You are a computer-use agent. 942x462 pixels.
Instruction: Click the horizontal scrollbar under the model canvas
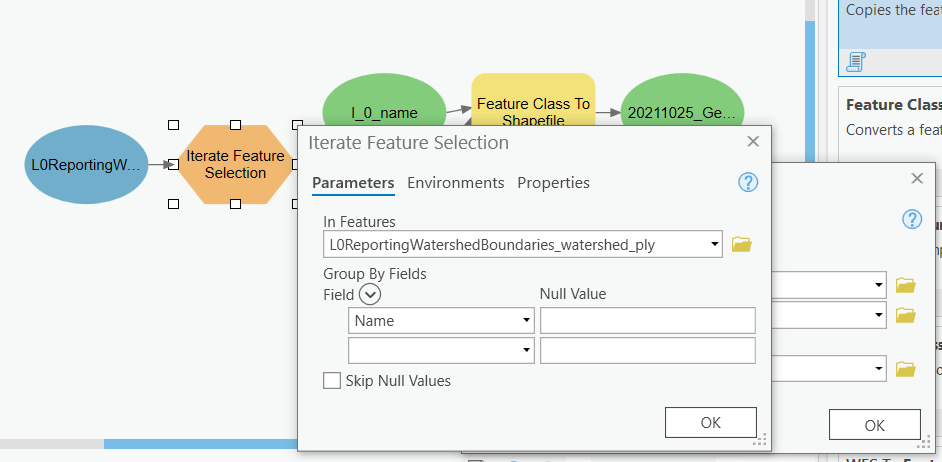coord(200,443)
